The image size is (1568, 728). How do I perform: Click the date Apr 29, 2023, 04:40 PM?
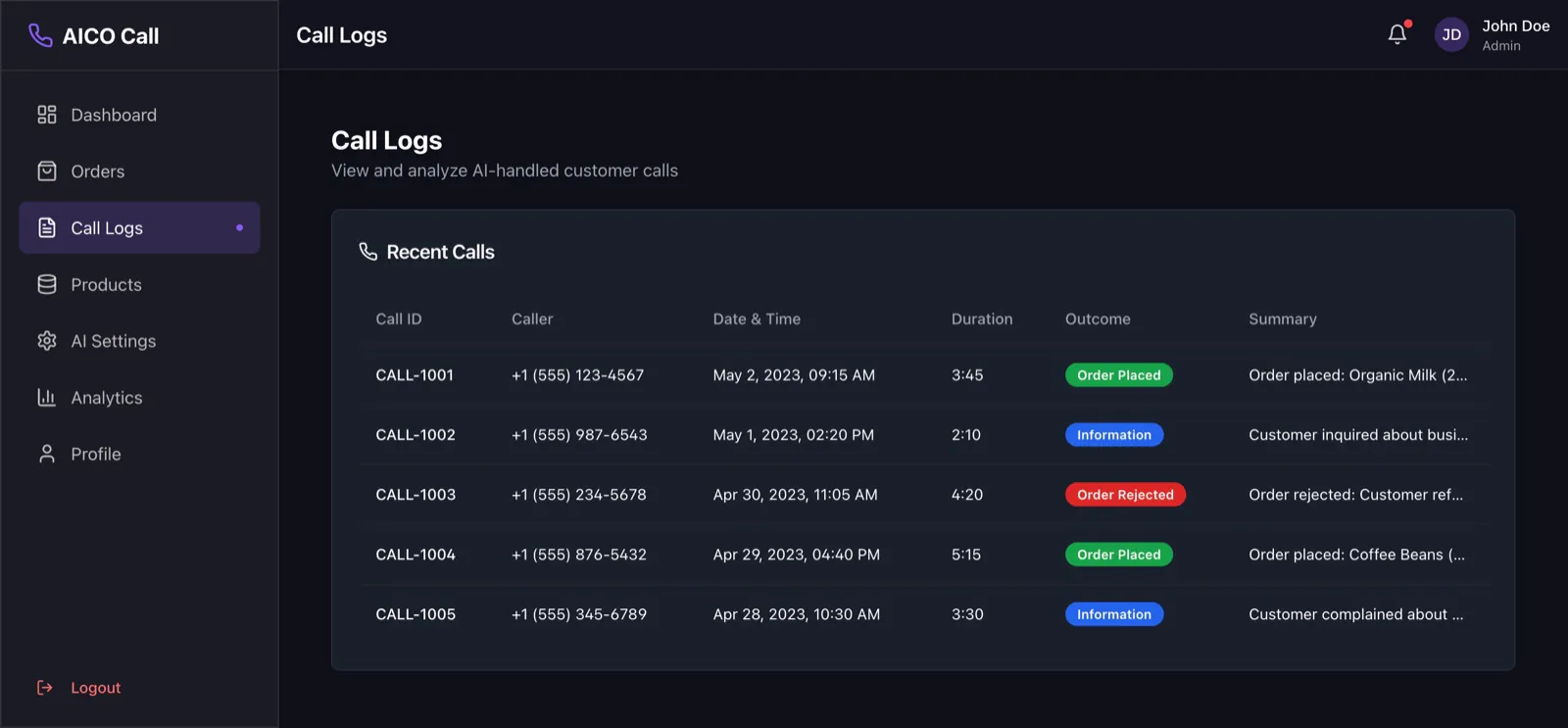point(797,555)
